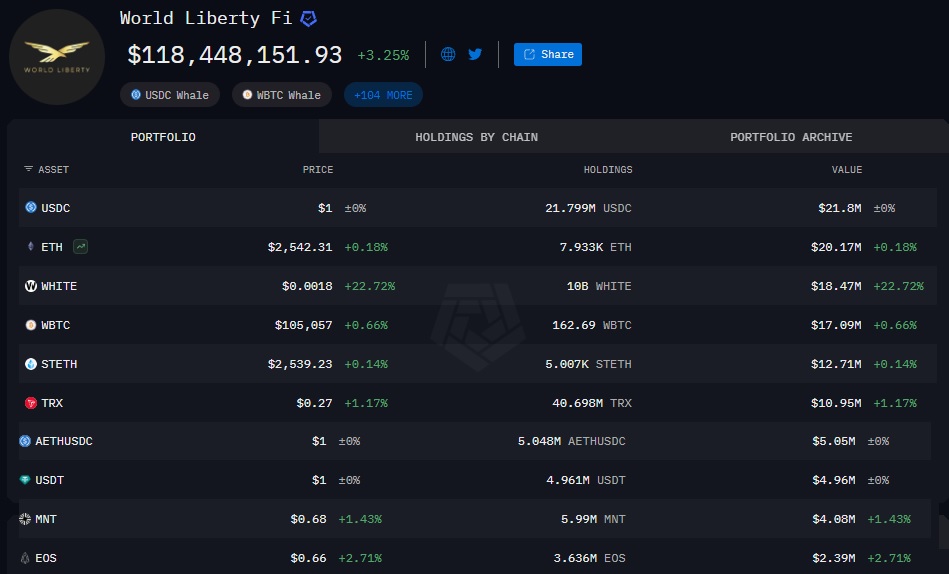Switch to the Portfolio tab
Viewport: 949px width, 574px height.
[163, 137]
